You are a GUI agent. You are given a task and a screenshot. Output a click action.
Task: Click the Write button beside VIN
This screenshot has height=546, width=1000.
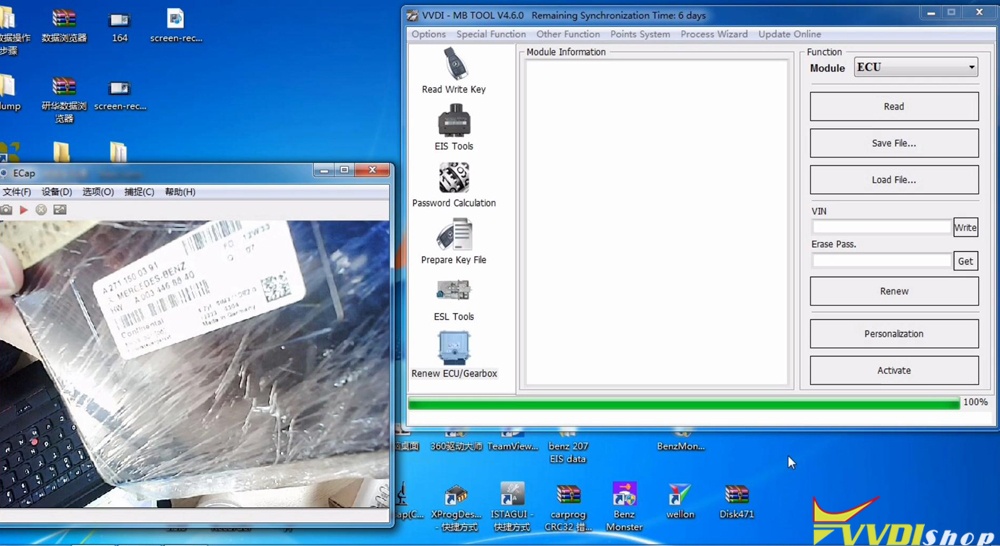click(965, 227)
